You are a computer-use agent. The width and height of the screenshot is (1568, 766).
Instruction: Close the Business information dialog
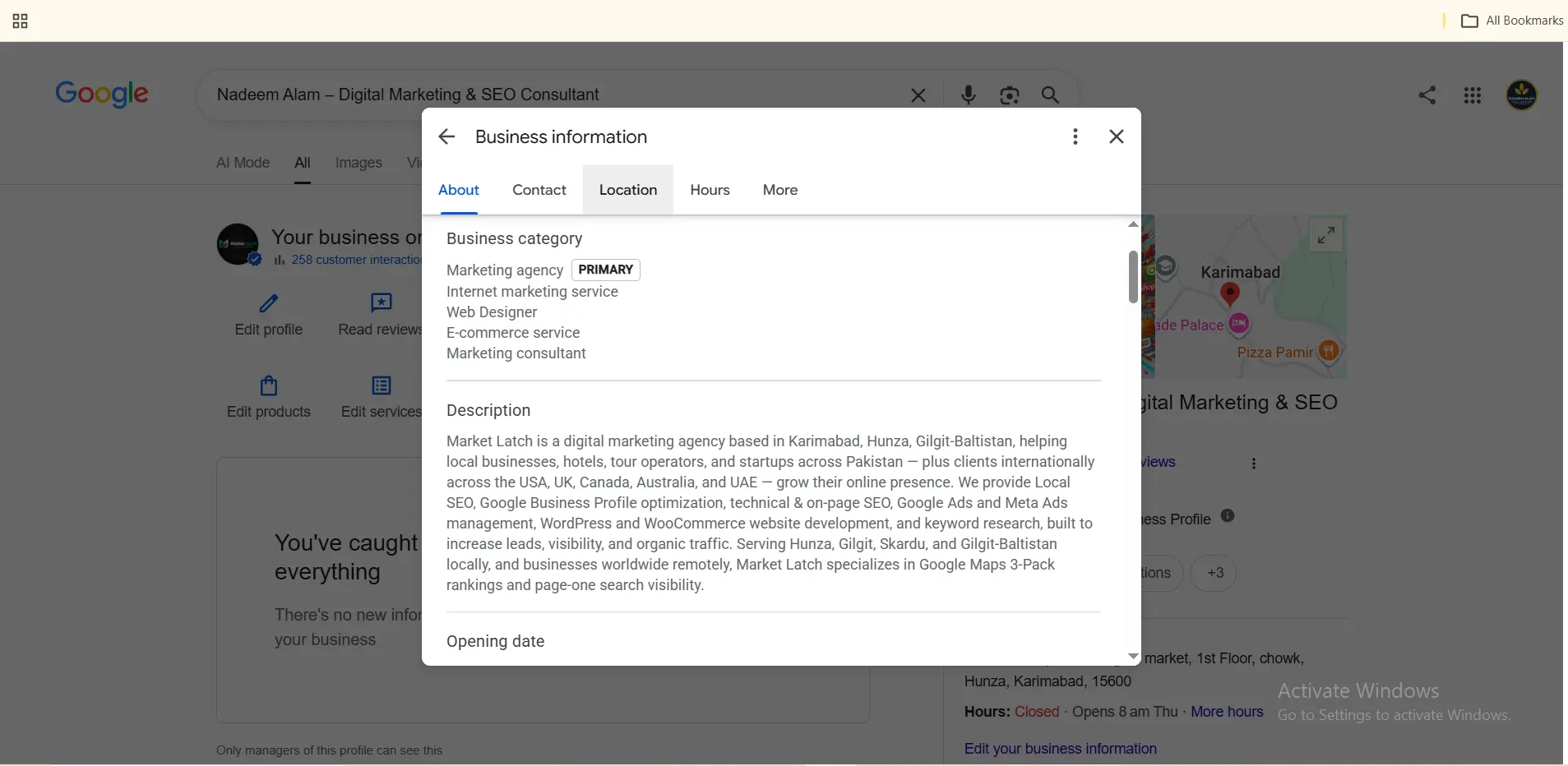[x=1116, y=136]
